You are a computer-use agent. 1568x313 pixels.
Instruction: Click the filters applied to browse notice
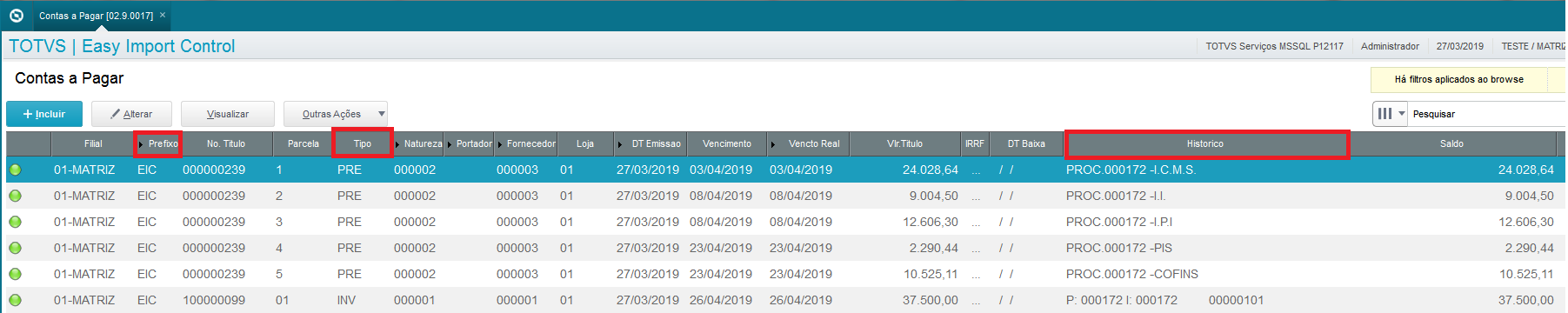pos(1468,79)
